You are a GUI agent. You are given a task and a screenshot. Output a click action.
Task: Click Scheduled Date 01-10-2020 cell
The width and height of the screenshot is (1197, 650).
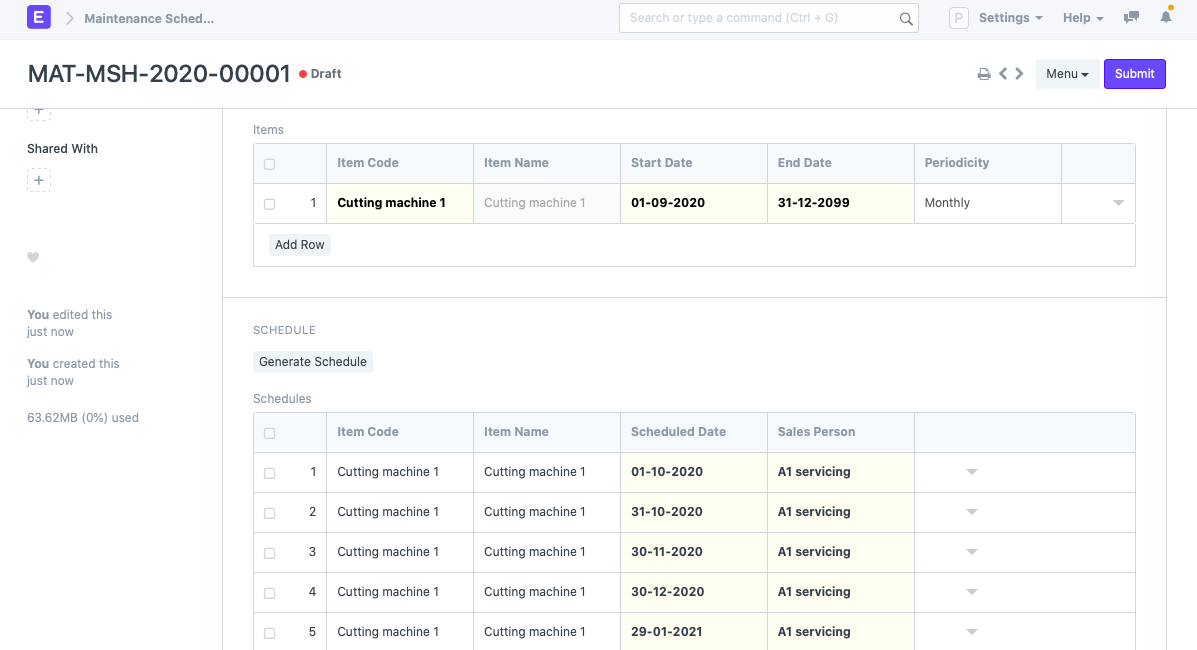[x=694, y=472]
